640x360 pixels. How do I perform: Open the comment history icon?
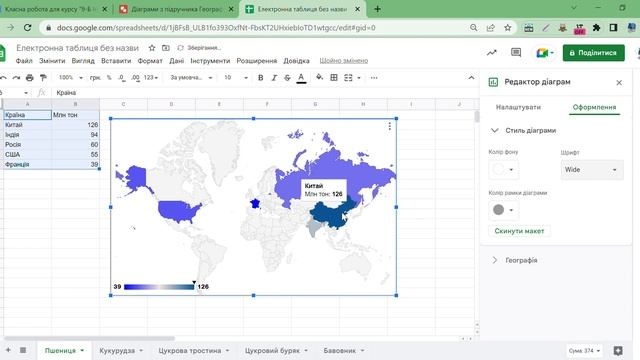pyautogui.click(x=516, y=53)
